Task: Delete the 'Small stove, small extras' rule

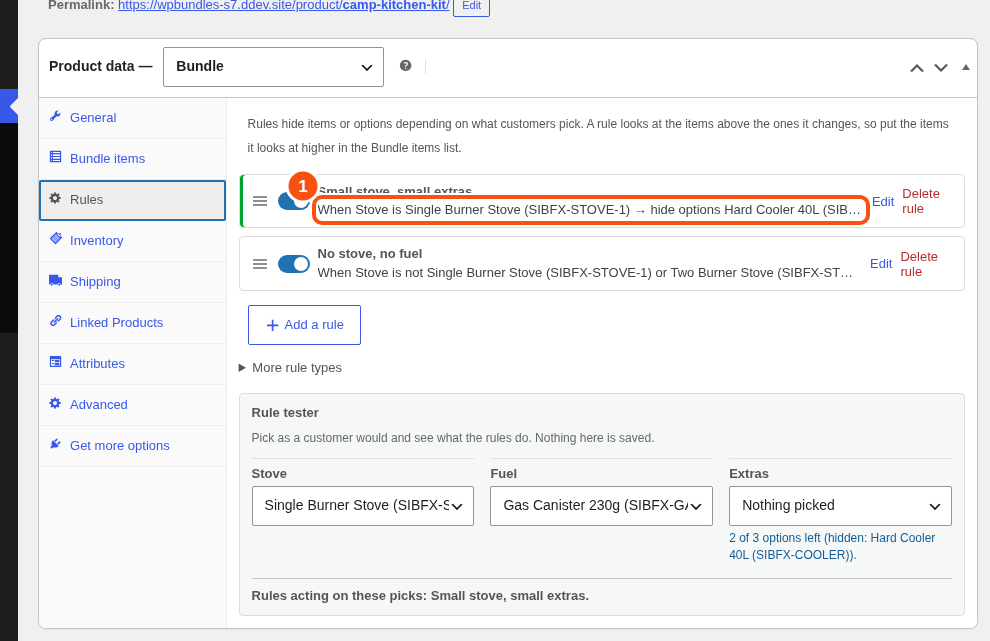Action: [921, 201]
